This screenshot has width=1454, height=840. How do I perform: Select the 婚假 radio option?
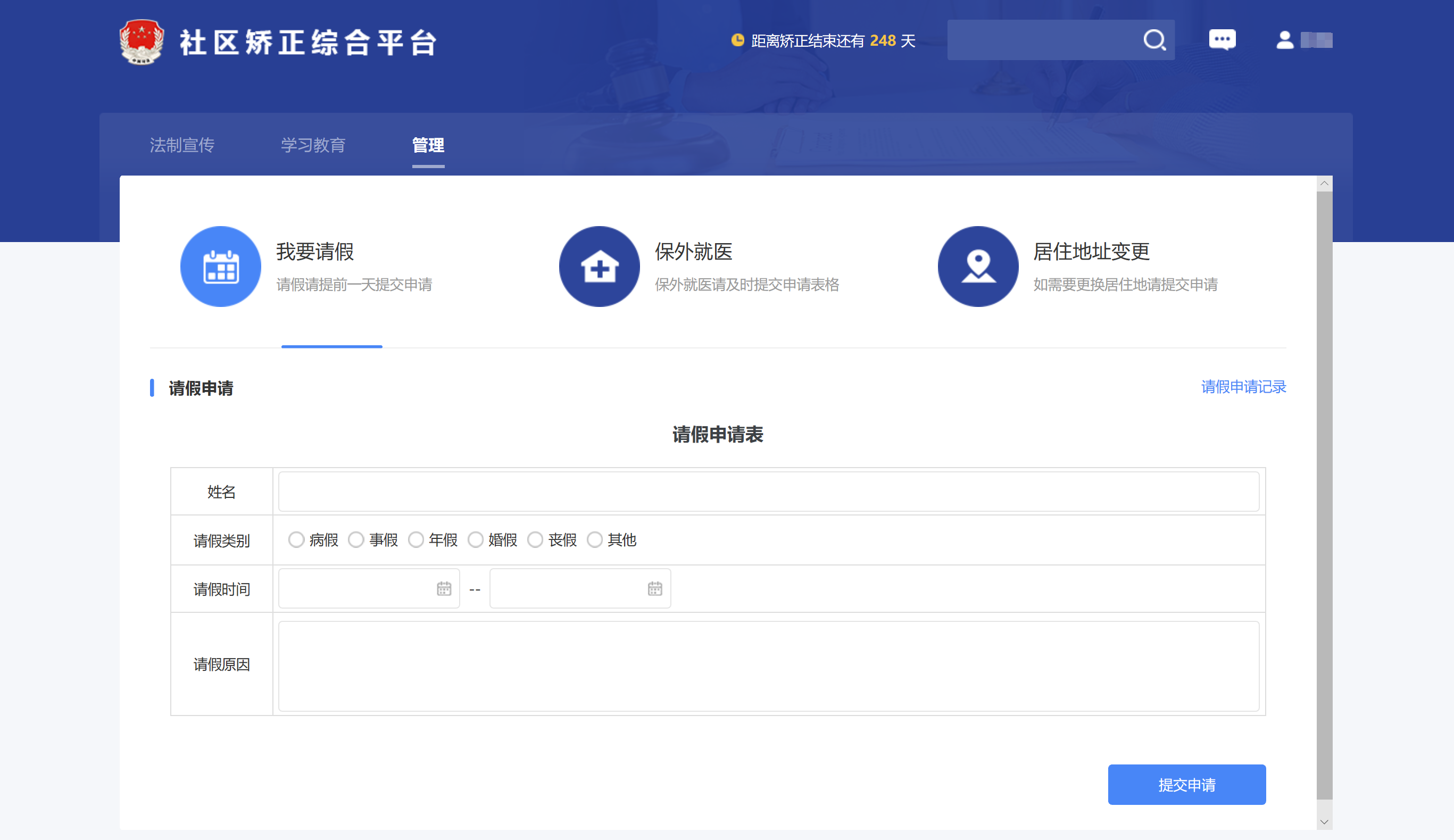(476, 540)
